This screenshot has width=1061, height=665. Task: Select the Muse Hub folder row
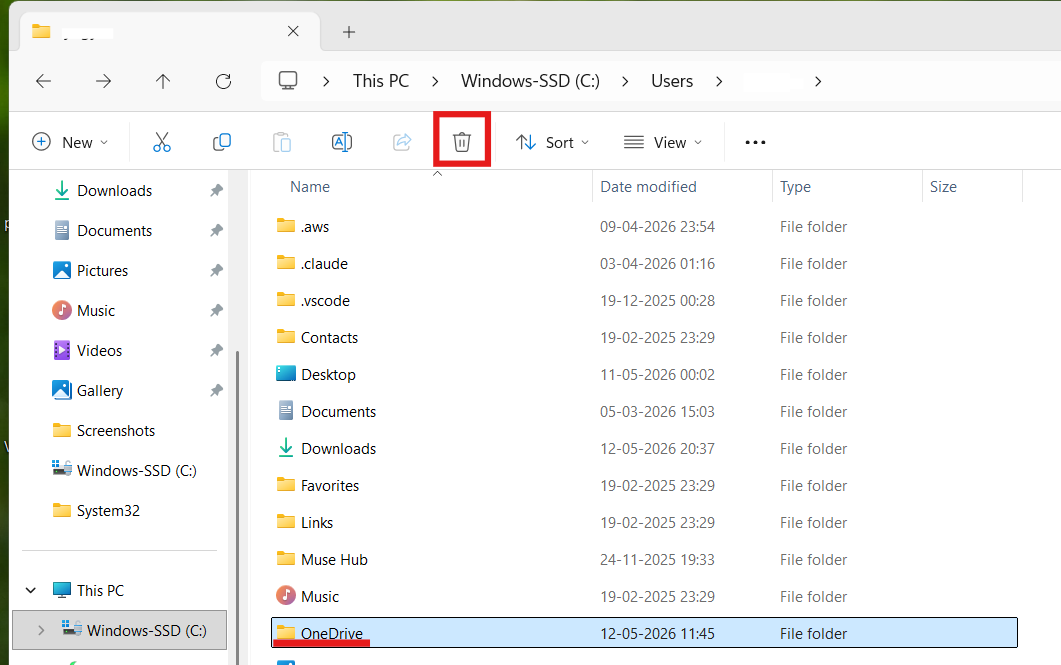click(x=644, y=559)
